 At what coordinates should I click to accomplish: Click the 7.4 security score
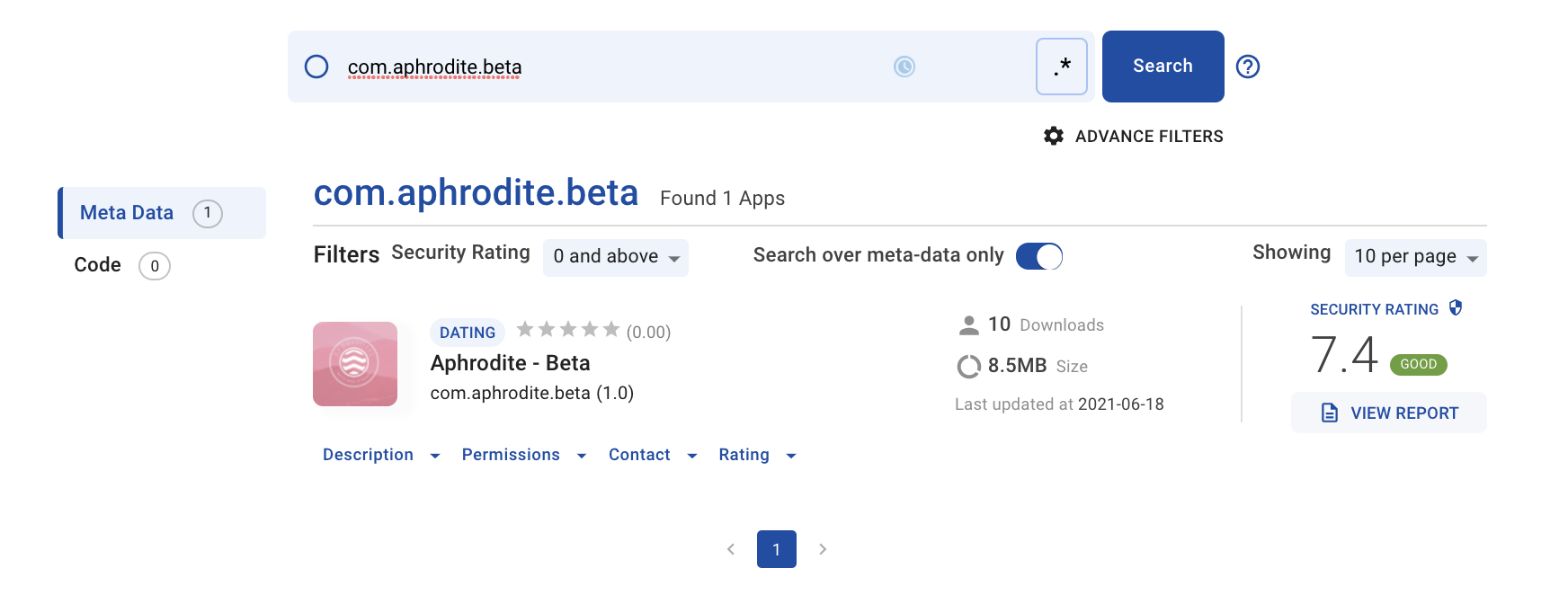pyautogui.click(x=1344, y=354)
